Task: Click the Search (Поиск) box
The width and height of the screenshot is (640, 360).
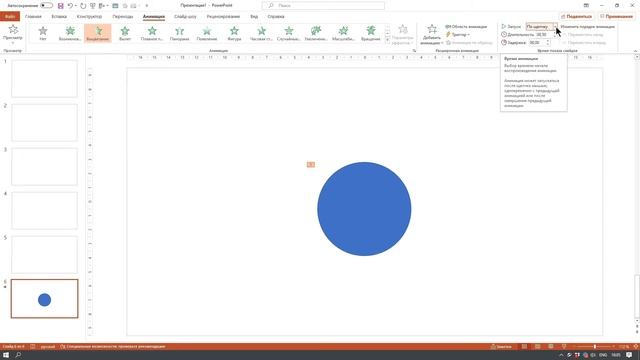Action: [323, 6]
